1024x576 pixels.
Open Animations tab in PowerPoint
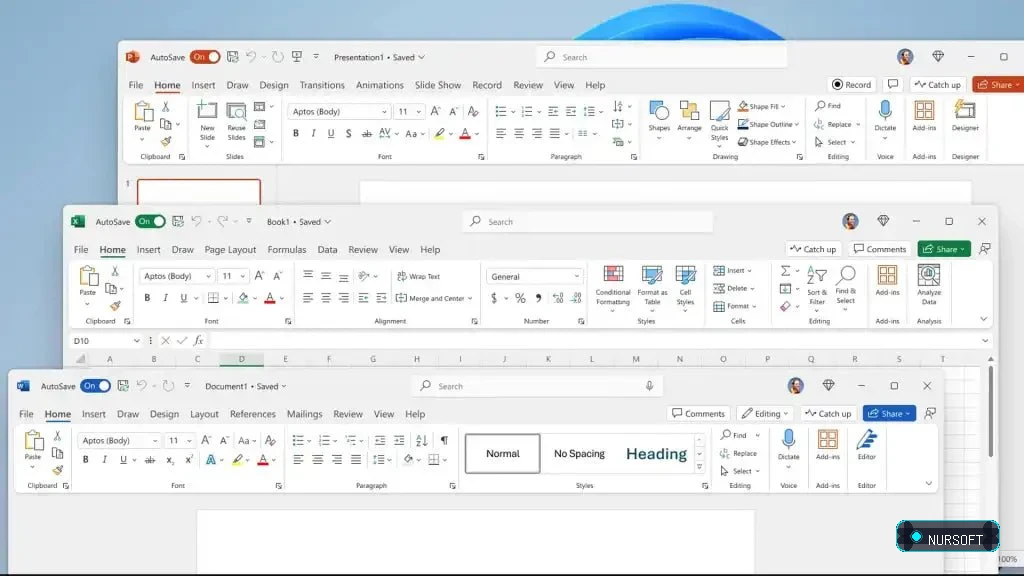(379, 84)
